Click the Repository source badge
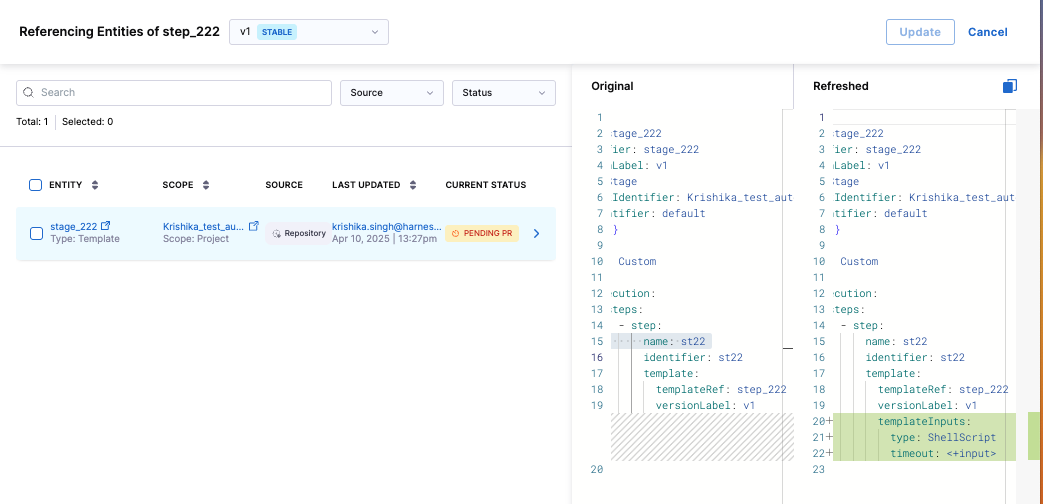The image size is (1043, 504). pos(297,234)
